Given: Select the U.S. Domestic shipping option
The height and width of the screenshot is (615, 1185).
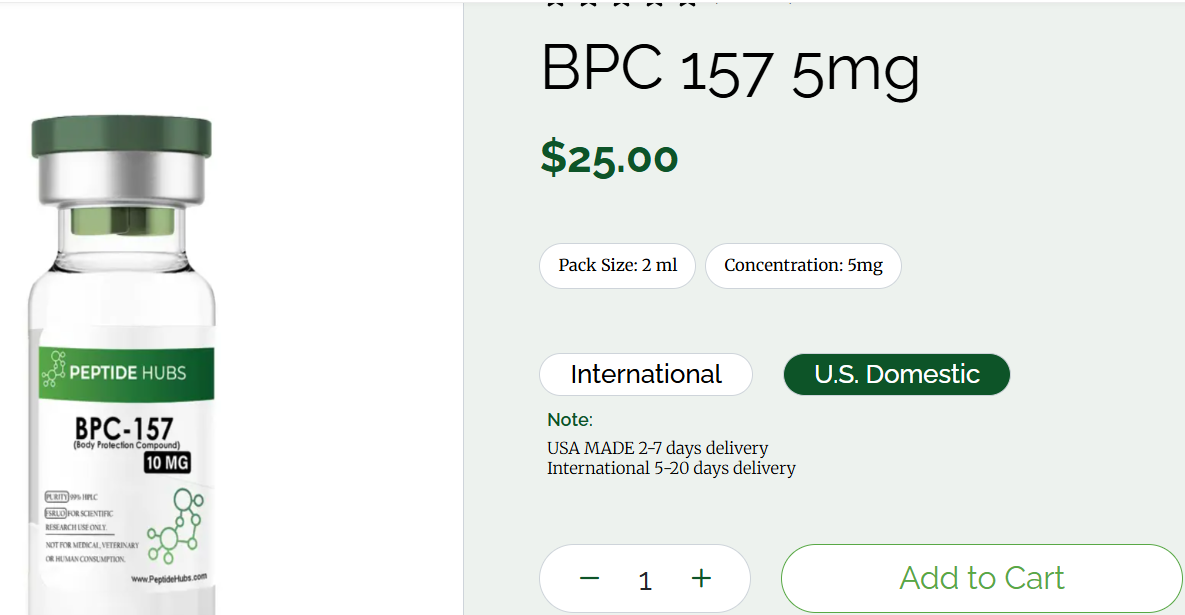Looking at the screenshot, I should [x=897, y=375].
